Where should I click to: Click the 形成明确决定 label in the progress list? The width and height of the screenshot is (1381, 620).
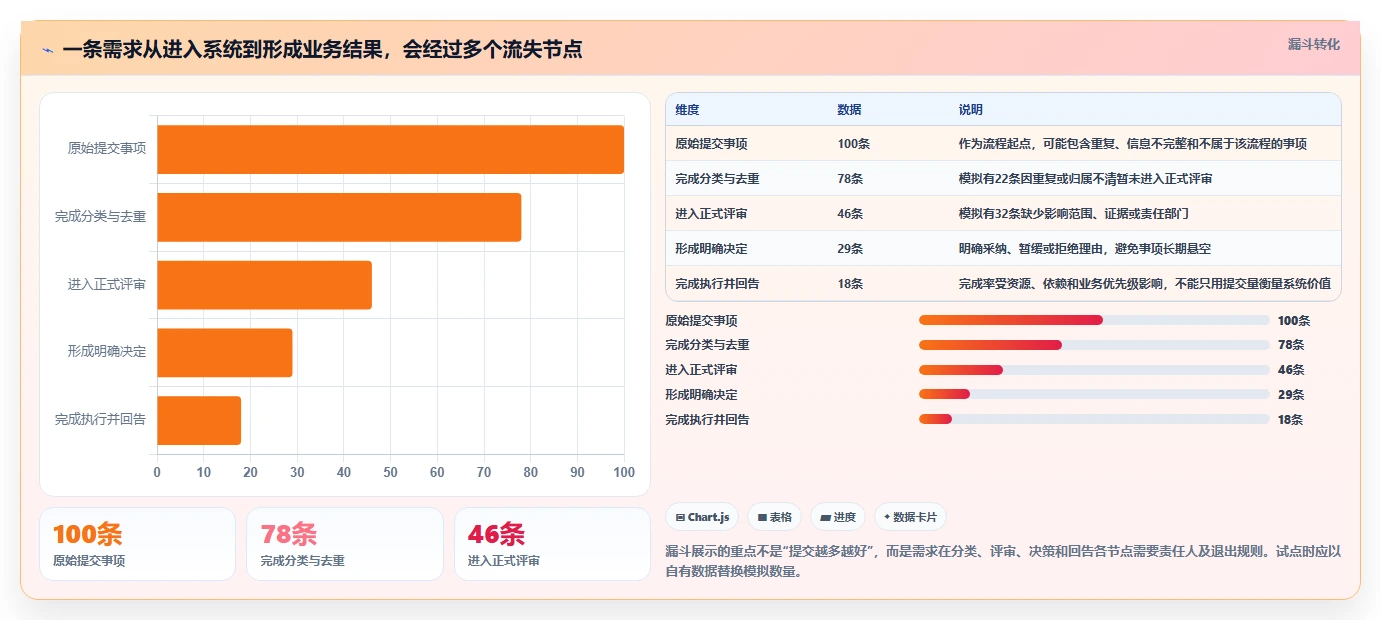click(701, 395)
